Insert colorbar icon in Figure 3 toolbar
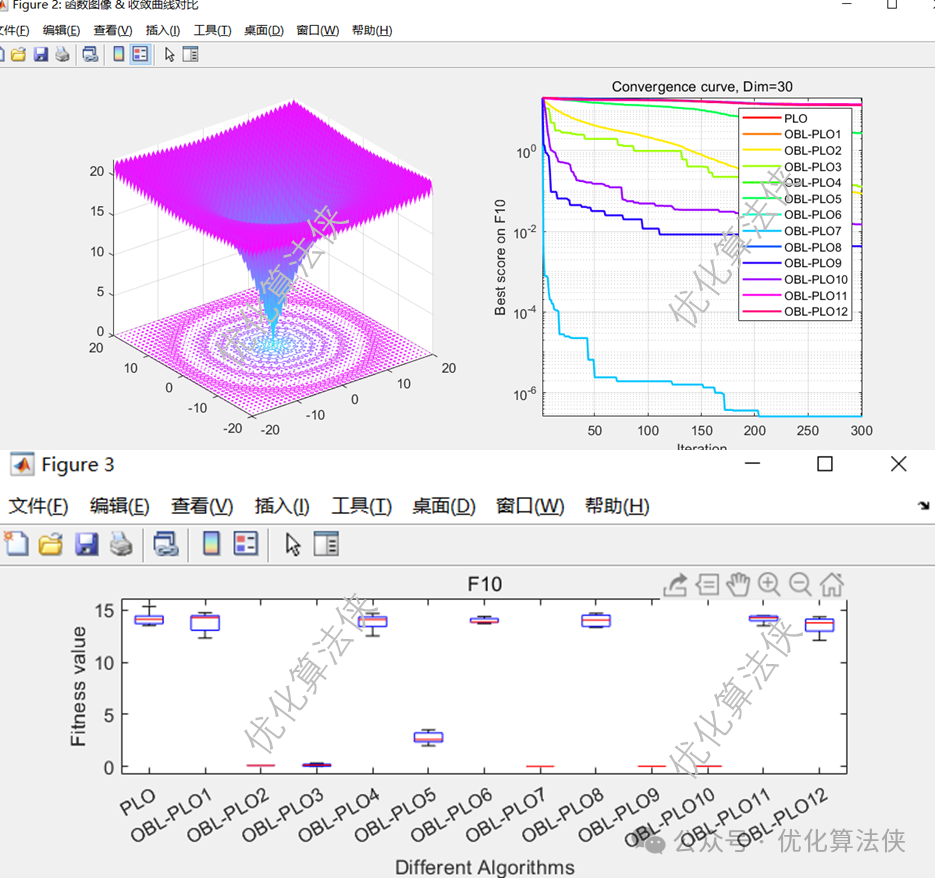Image resolution: width=935 pixels, height=878 pixels. click(211, 543)
